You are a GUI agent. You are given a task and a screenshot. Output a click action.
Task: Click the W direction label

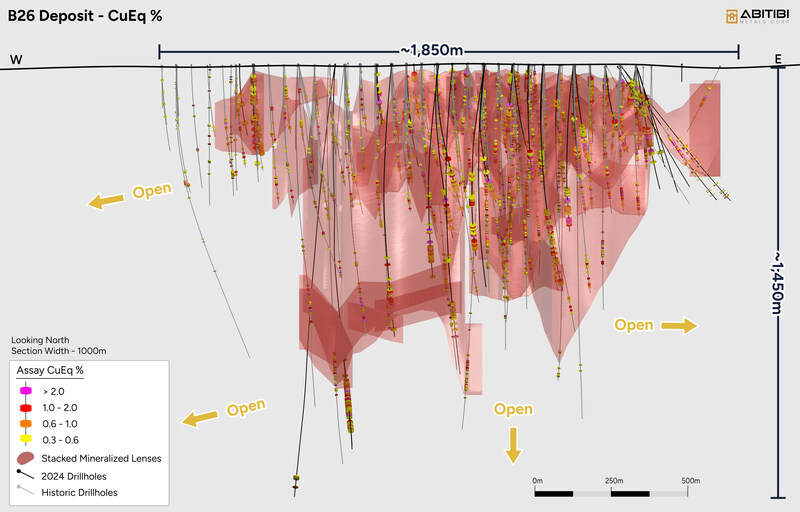coord(16,60)
